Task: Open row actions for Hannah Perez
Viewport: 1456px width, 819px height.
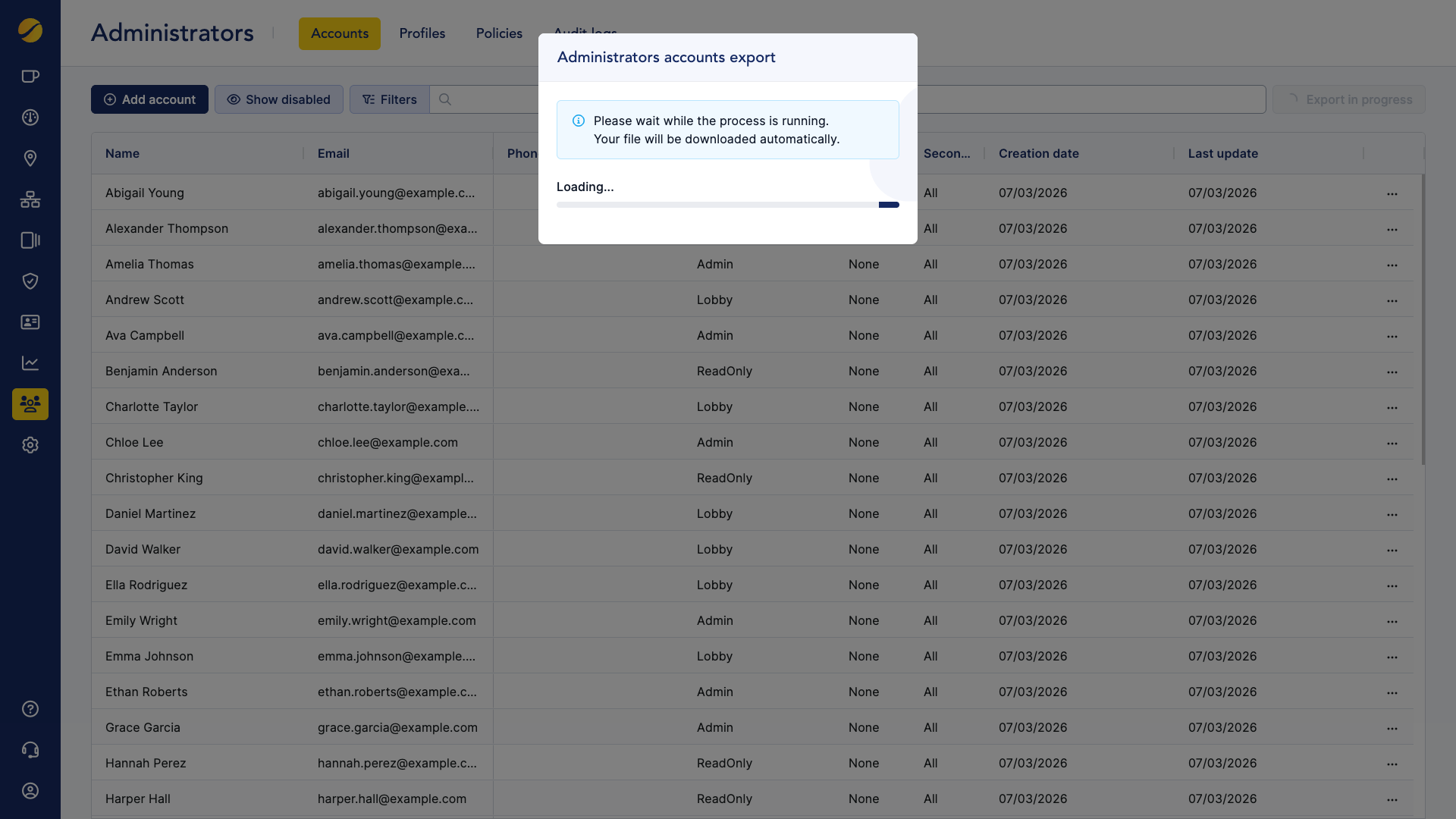Action: [1392, 764]
